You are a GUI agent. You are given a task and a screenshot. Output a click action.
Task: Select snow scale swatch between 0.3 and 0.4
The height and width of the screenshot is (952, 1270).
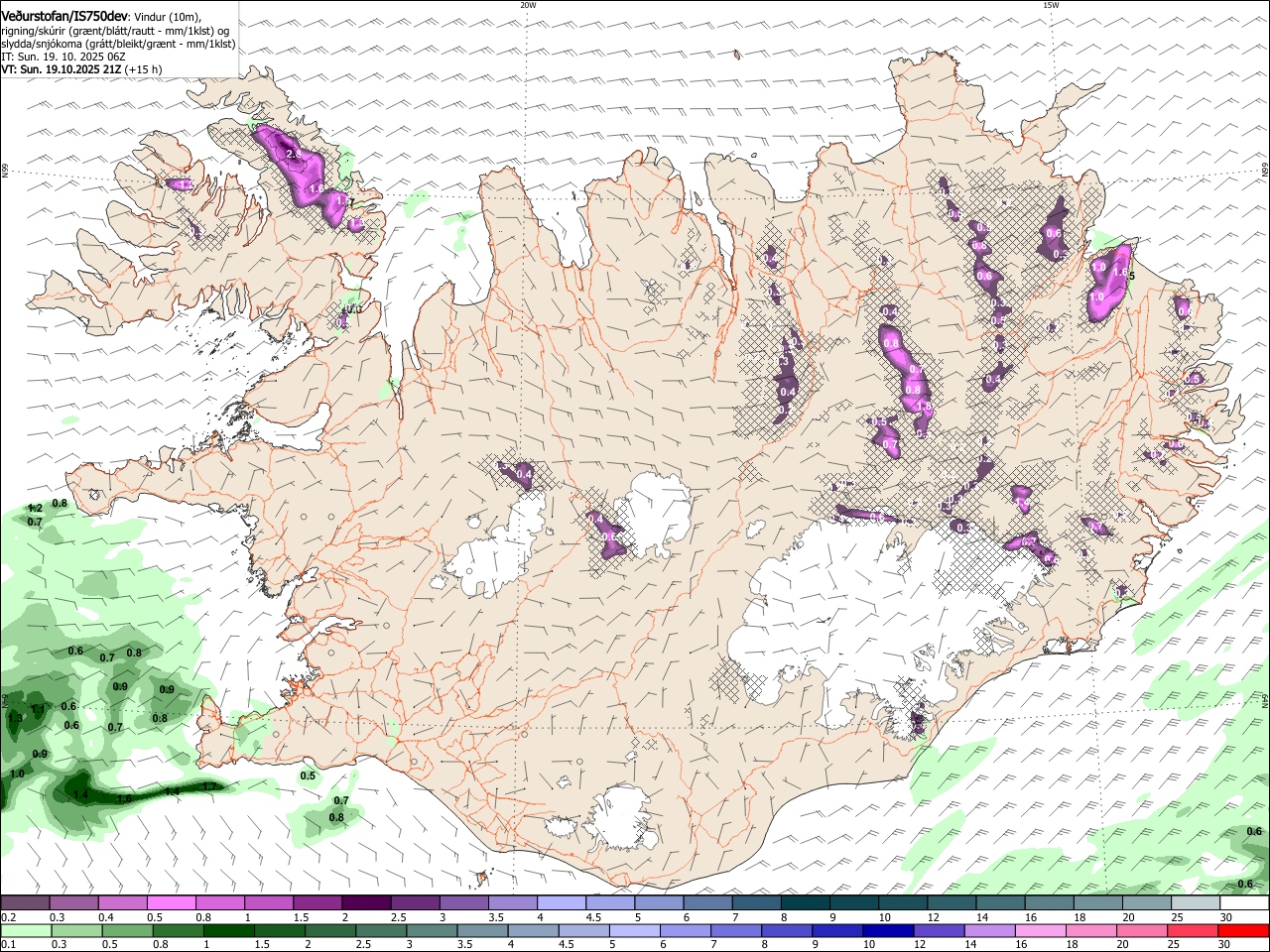pyautogui.click(x=73, y=902)
